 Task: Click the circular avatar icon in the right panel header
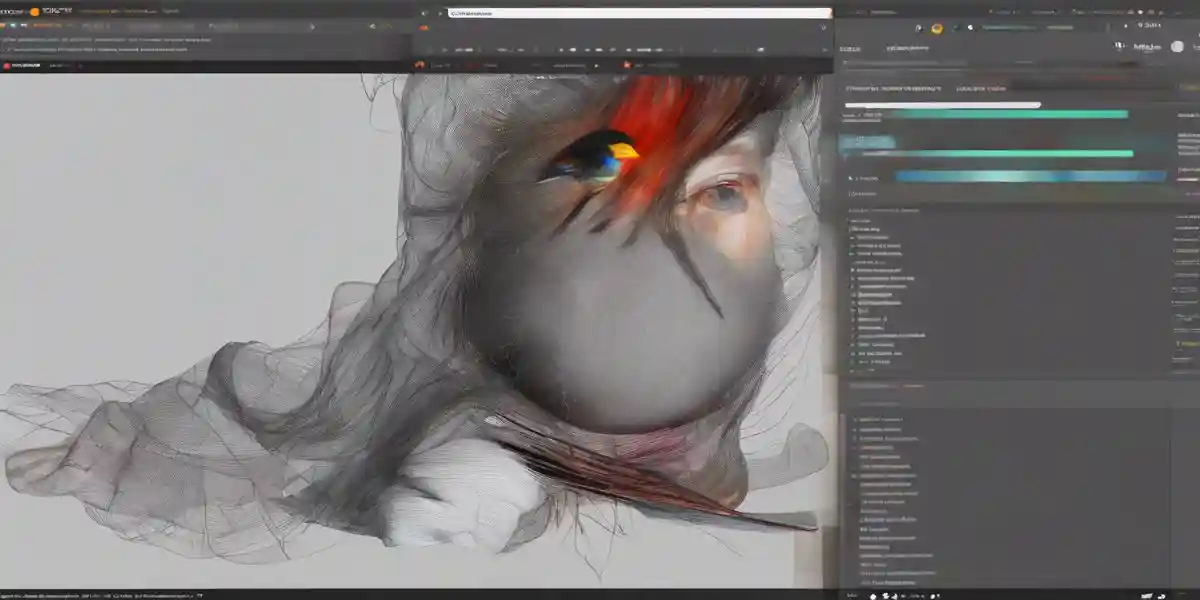[1176, 47]
